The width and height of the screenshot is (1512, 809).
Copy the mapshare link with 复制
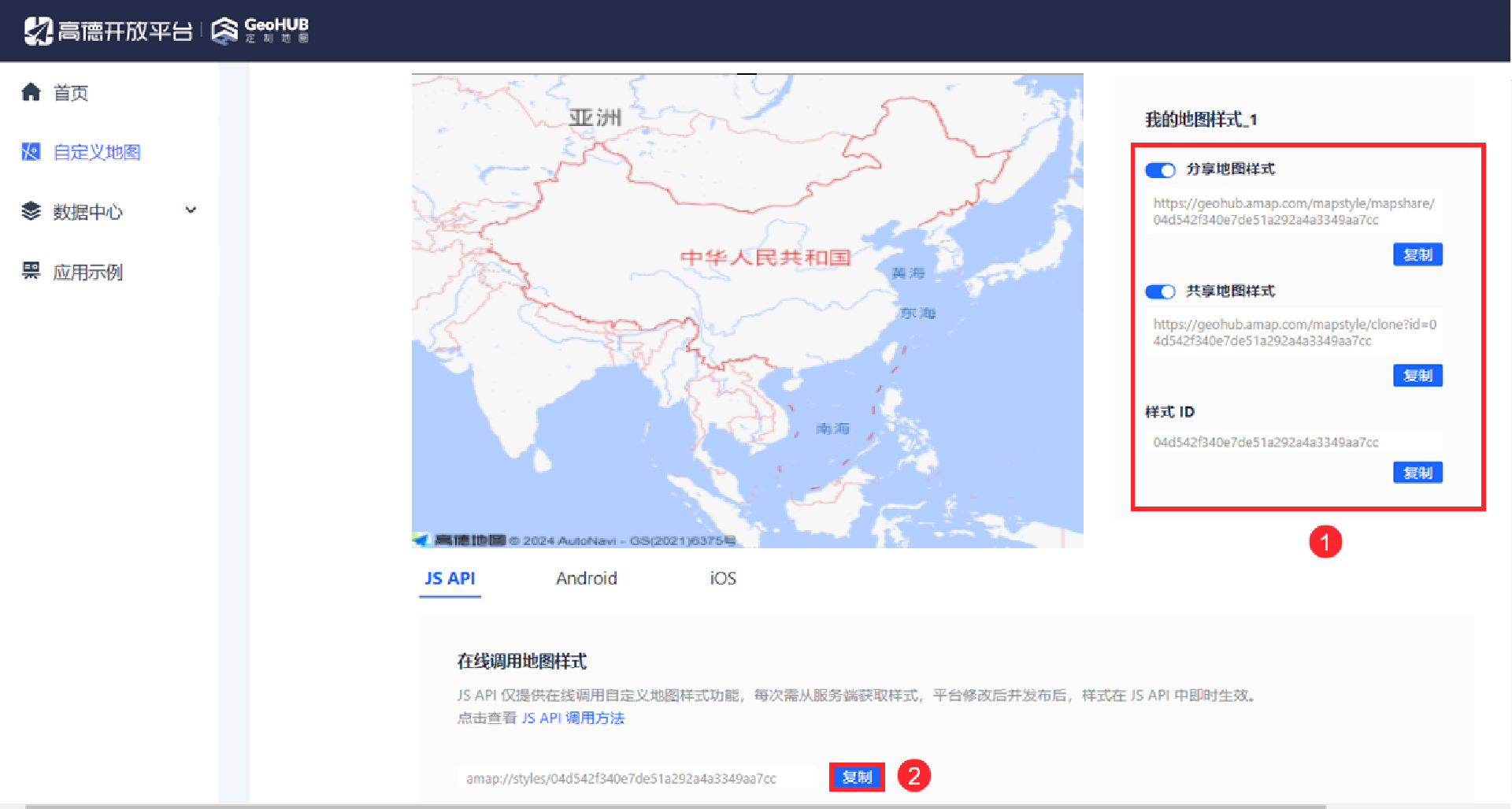(1417, 254)
